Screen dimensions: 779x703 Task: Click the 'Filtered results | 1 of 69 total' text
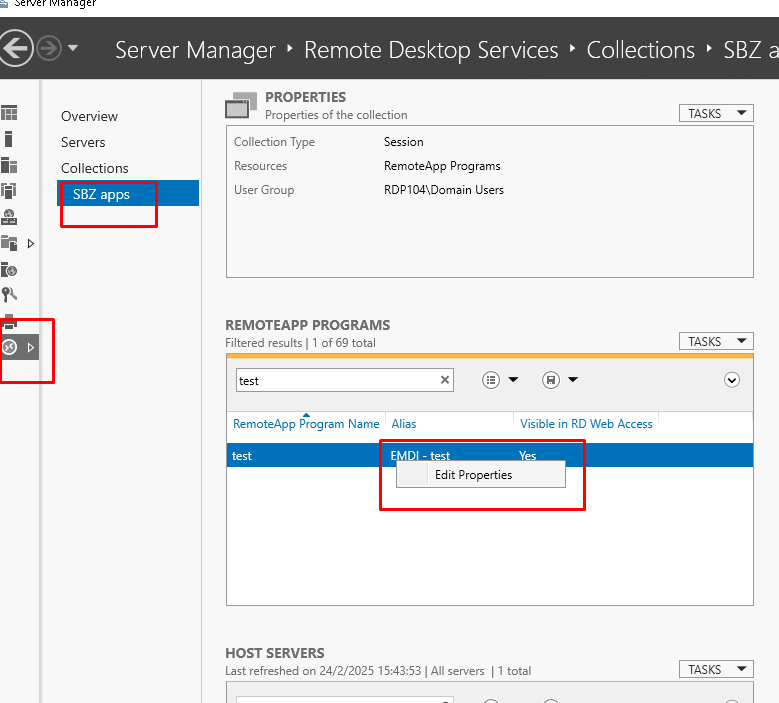300,343
